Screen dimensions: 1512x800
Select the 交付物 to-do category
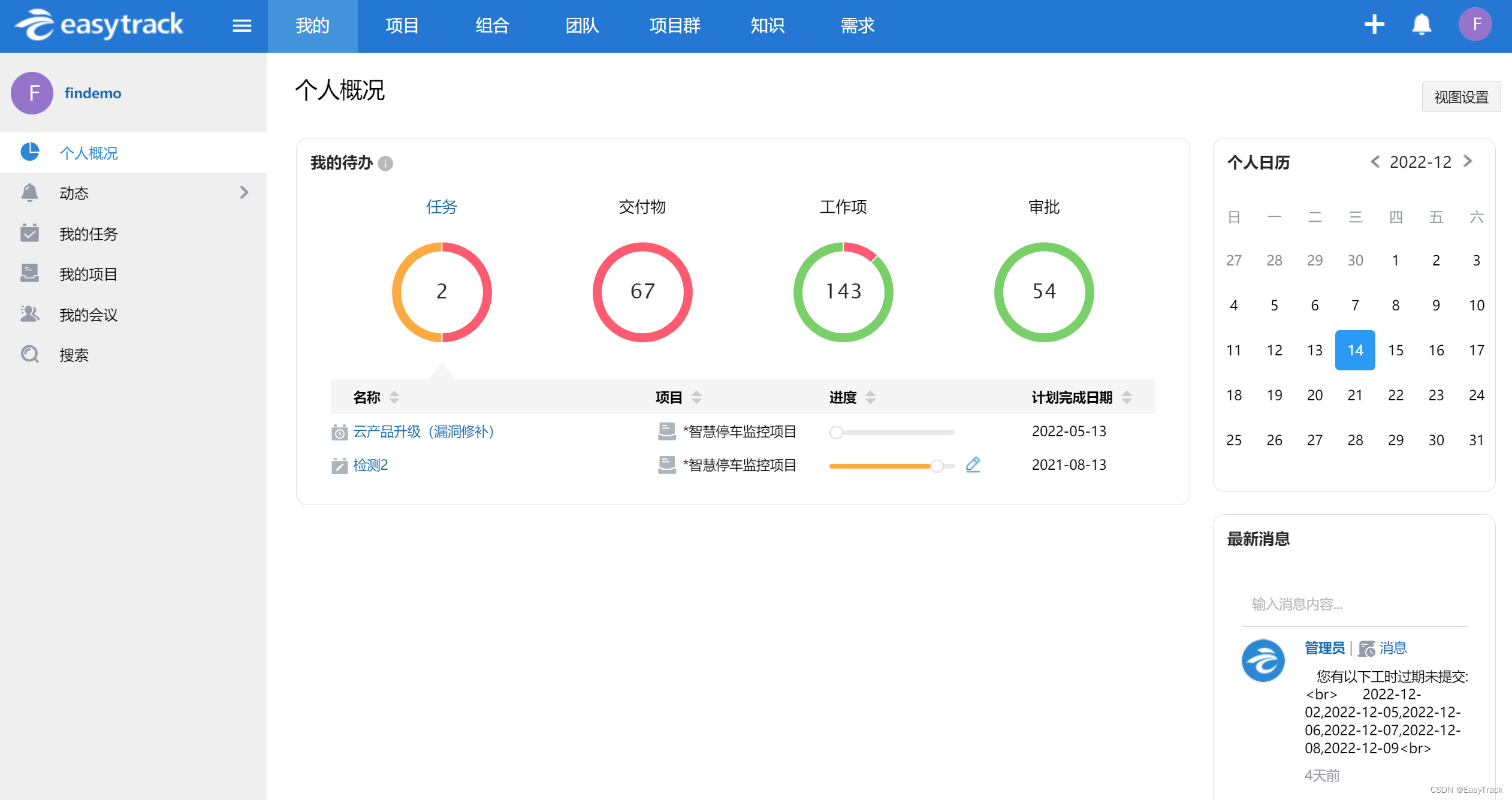(x=642, y=207)
